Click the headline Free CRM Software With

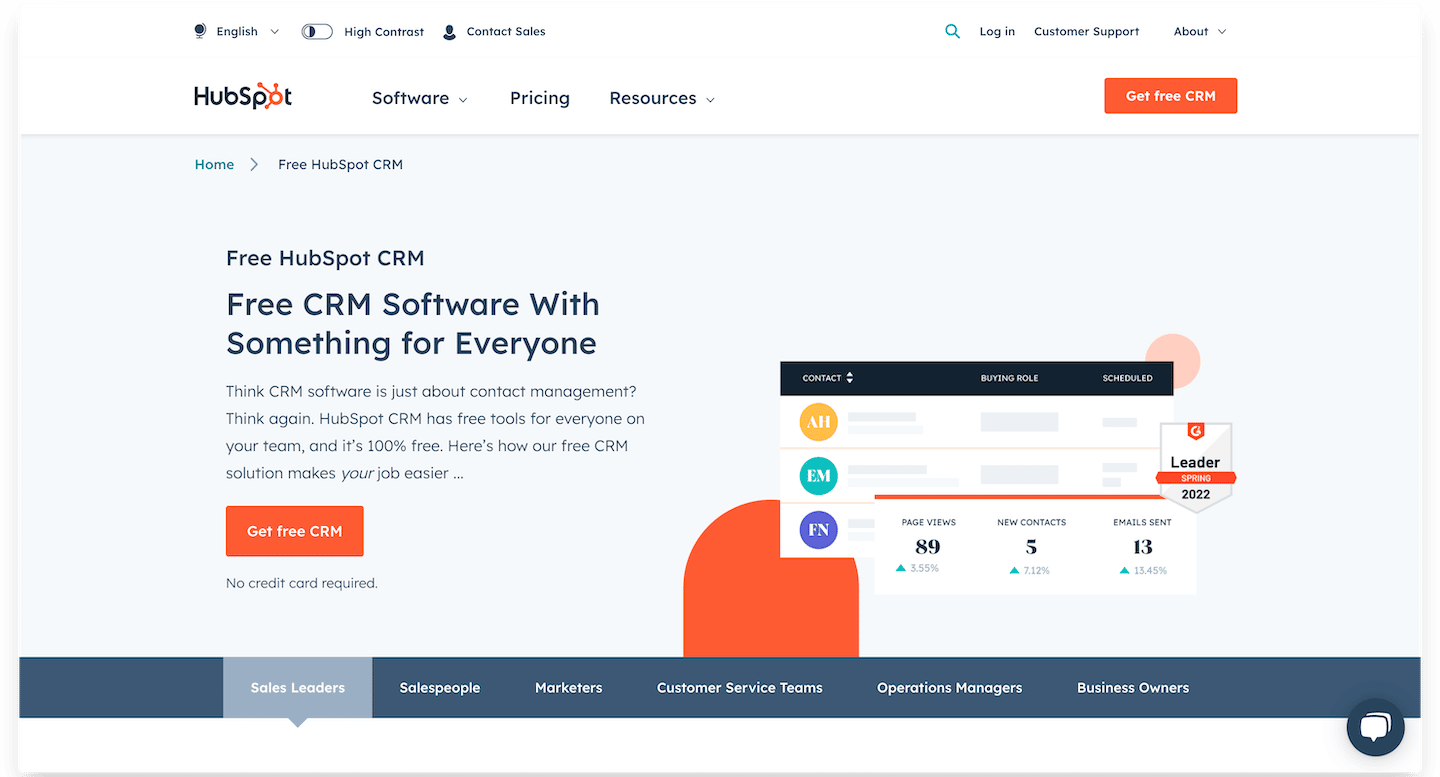[x=413, y=304]
